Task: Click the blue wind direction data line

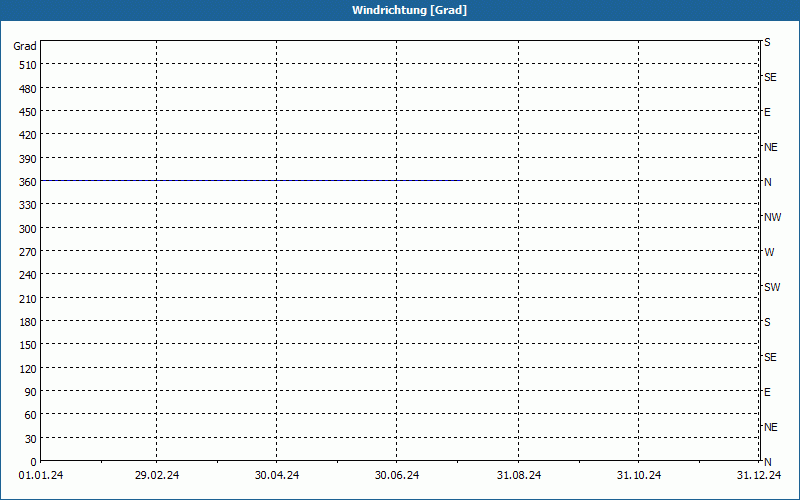Action: tap(250, 180)
